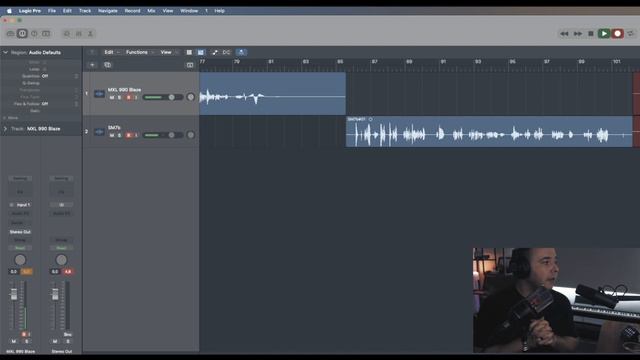
Task: Solo the SM7b track
Action: point(119,135)
